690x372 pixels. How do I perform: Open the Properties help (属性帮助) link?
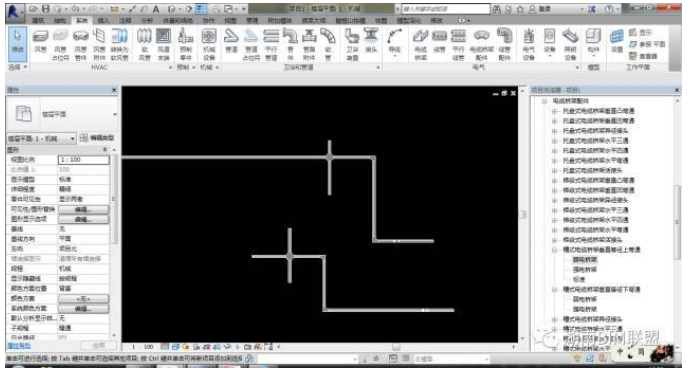19,346
